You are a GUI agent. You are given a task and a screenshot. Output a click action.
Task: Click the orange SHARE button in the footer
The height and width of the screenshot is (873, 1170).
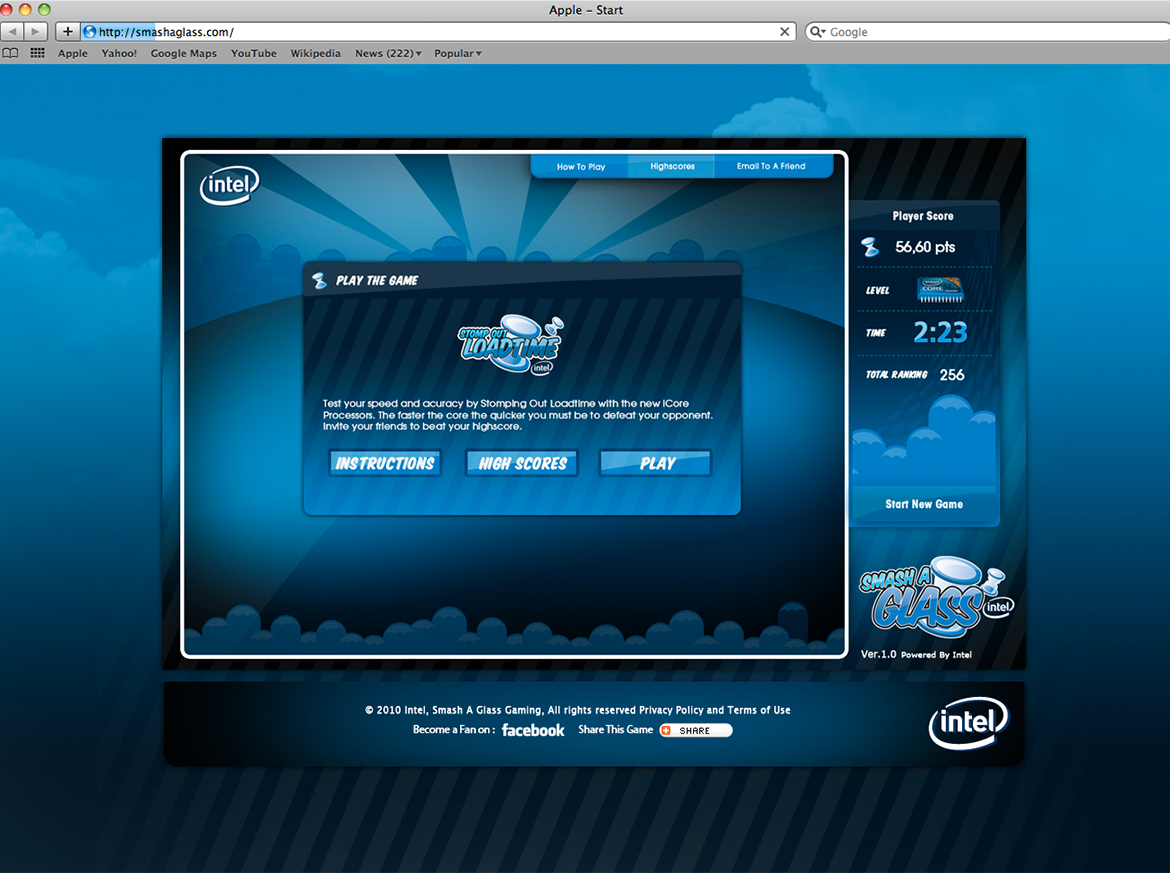click(x=695, y=730)
